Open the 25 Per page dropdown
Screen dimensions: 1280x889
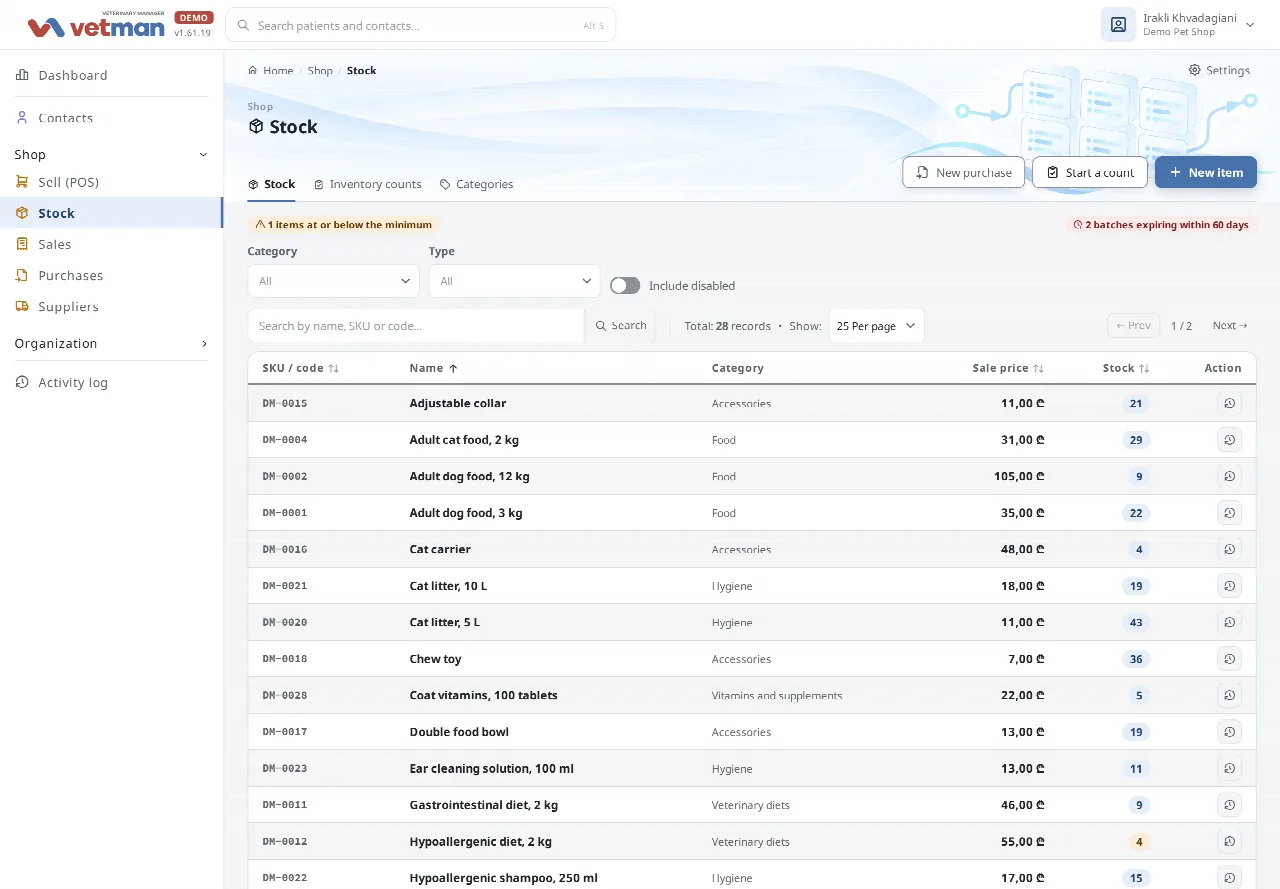[x=876, y=326]
